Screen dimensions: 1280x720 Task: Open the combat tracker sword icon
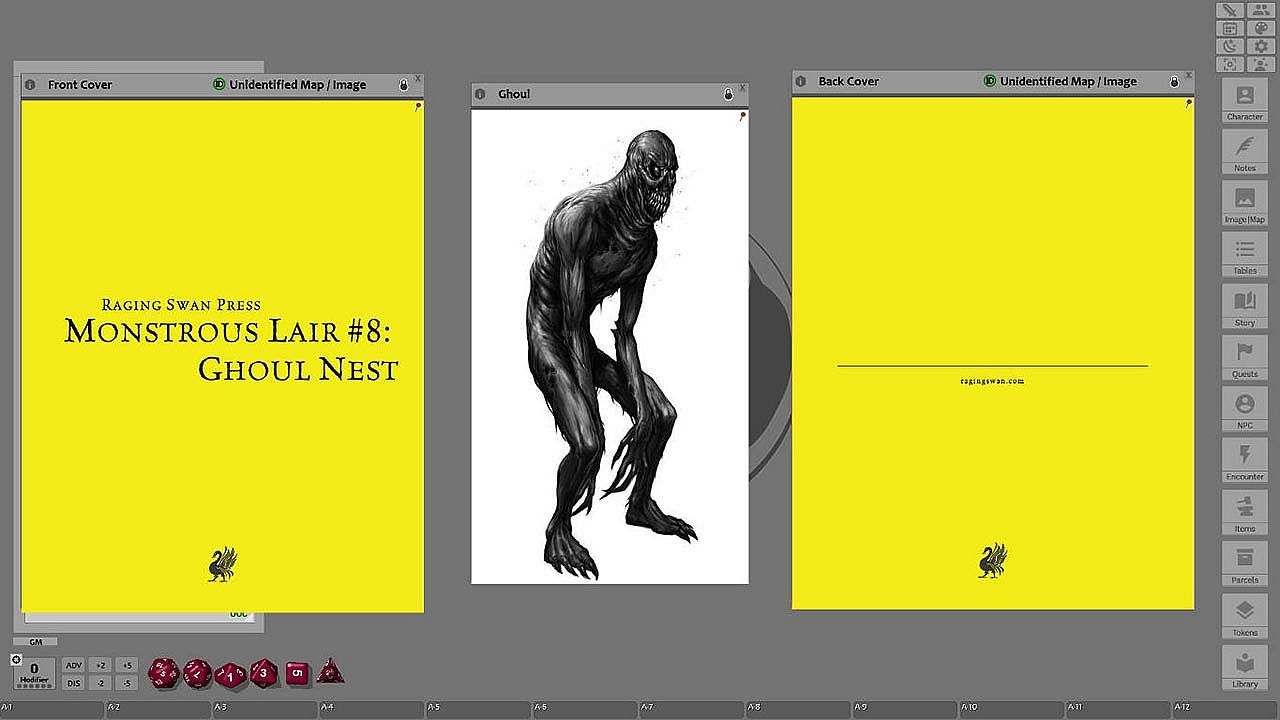click(1230, 10)
